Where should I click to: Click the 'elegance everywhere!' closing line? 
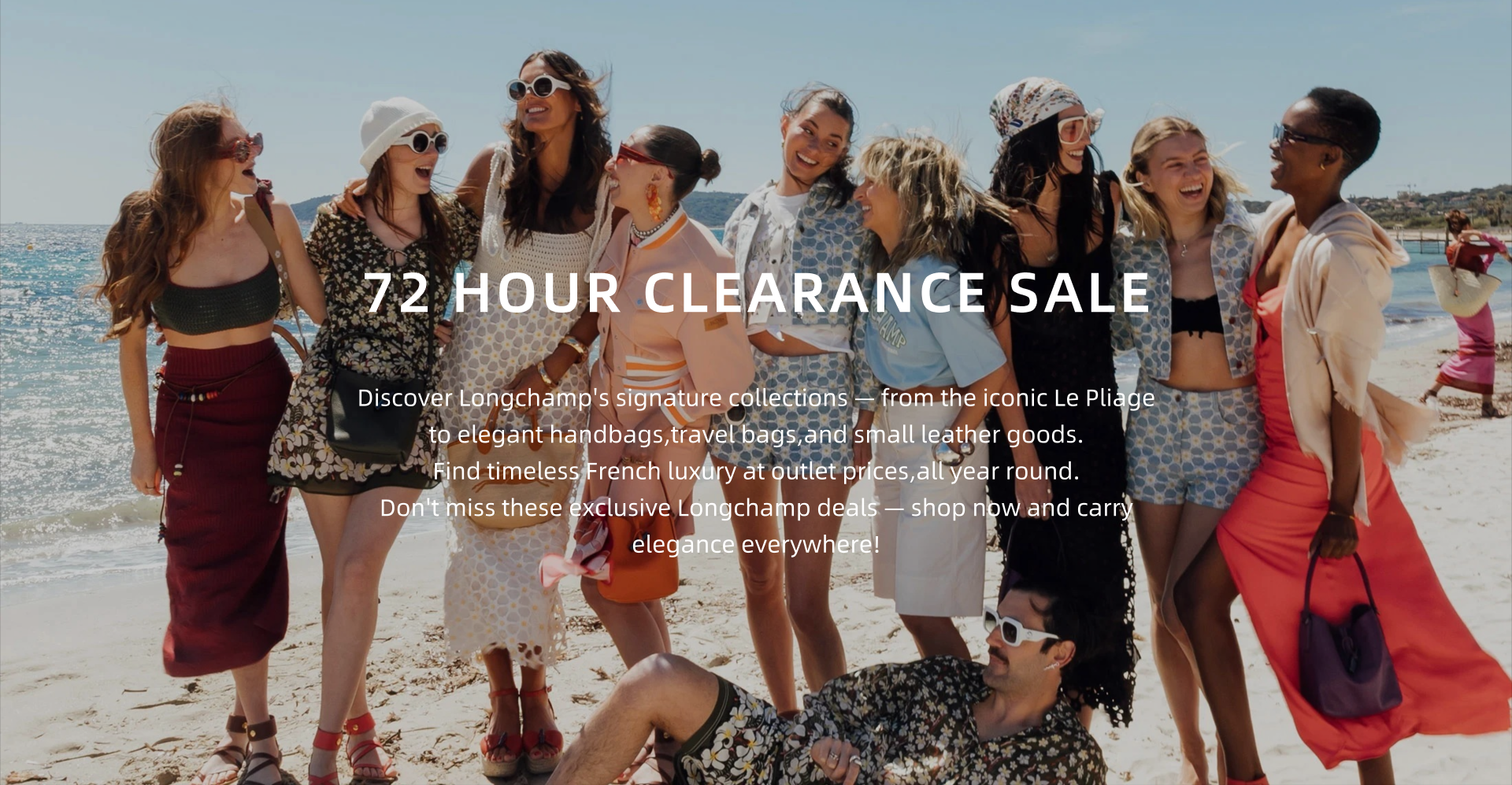756,544
